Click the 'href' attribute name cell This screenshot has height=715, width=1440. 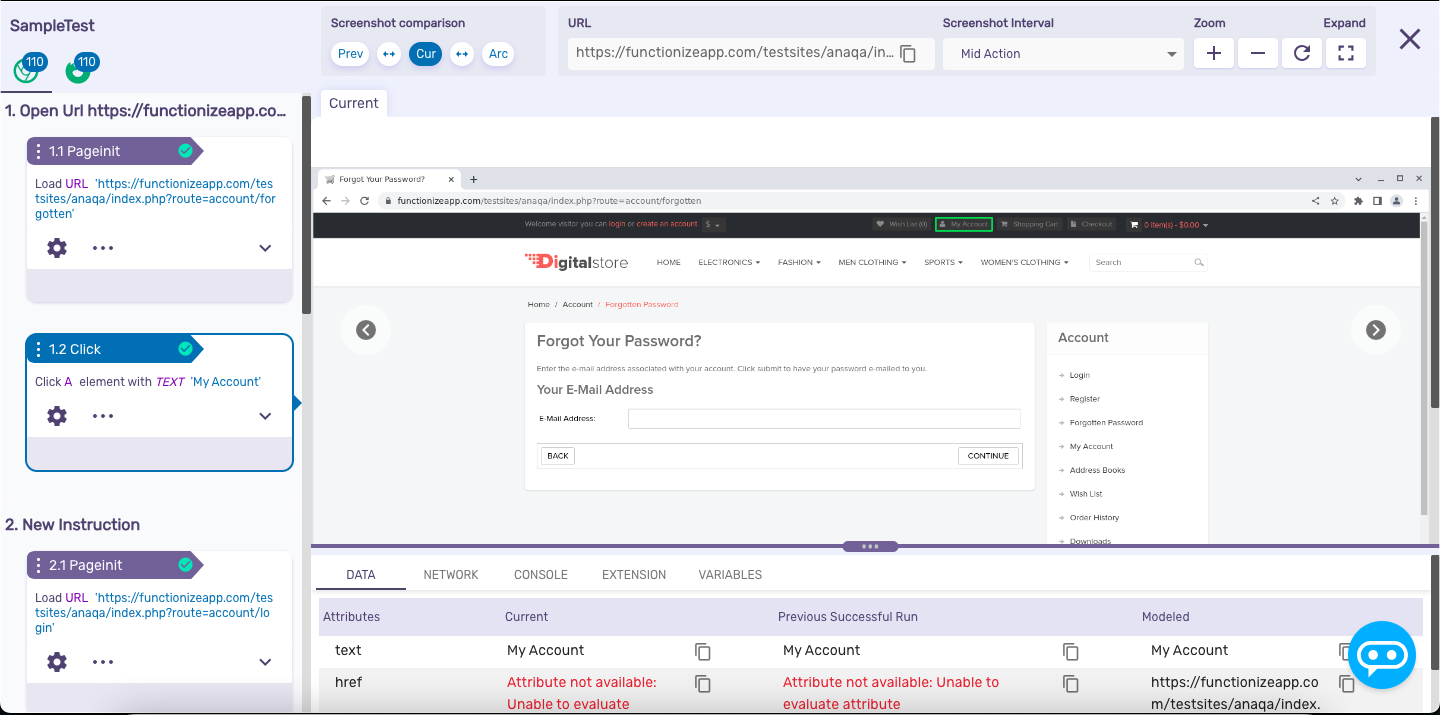pos(349,682)
